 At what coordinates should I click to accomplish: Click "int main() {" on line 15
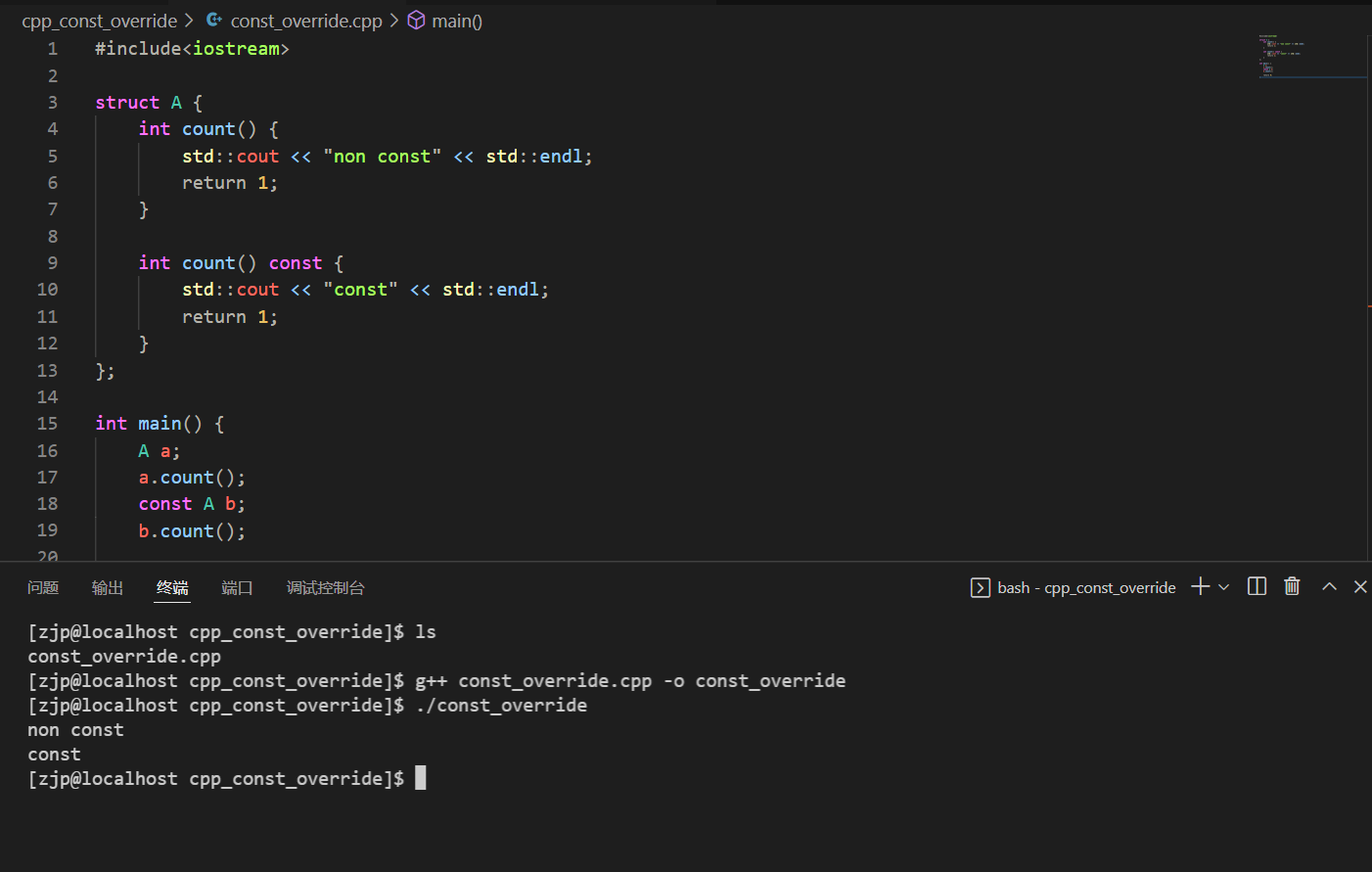tap(160, 424)
